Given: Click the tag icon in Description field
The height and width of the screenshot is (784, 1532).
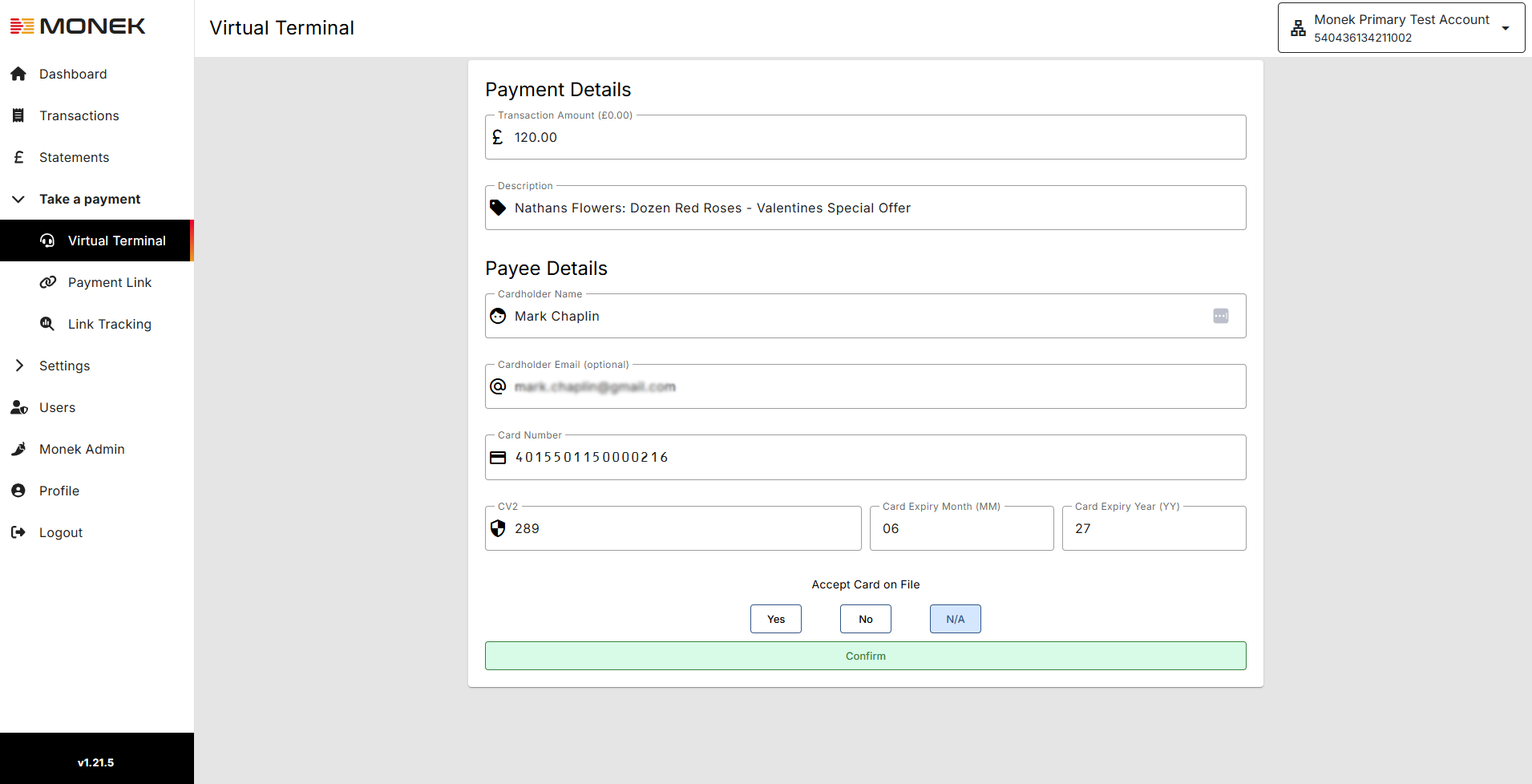Looking at the screenshot, I should [x=498, y=208].
